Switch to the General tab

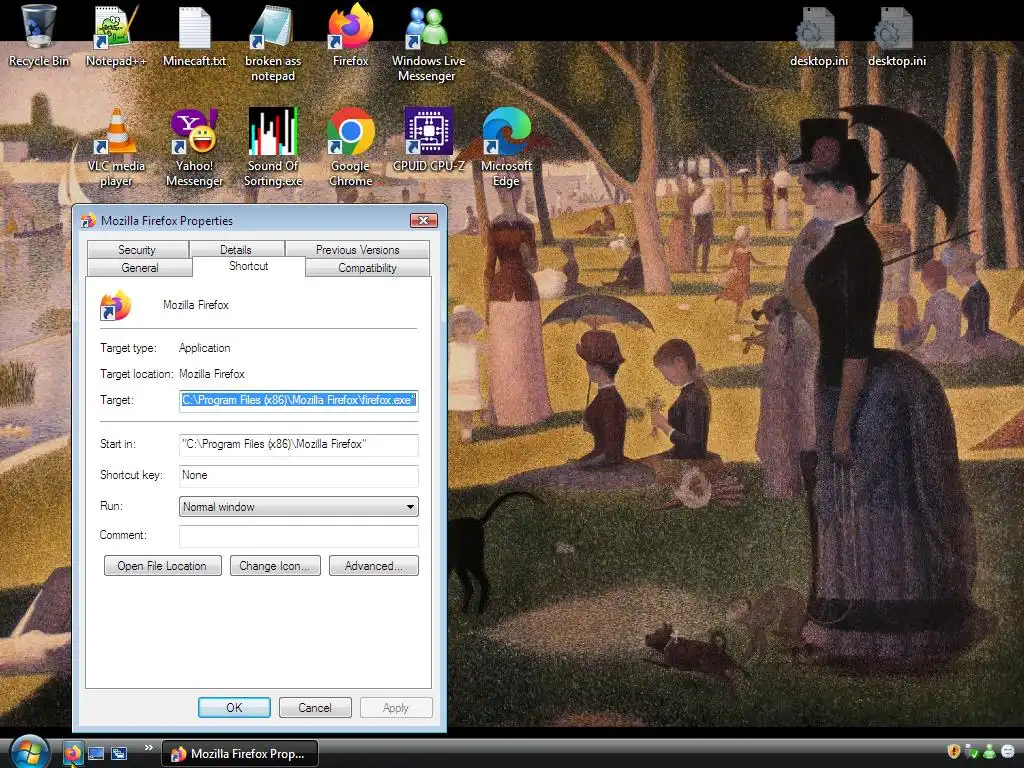click(140, 268)
